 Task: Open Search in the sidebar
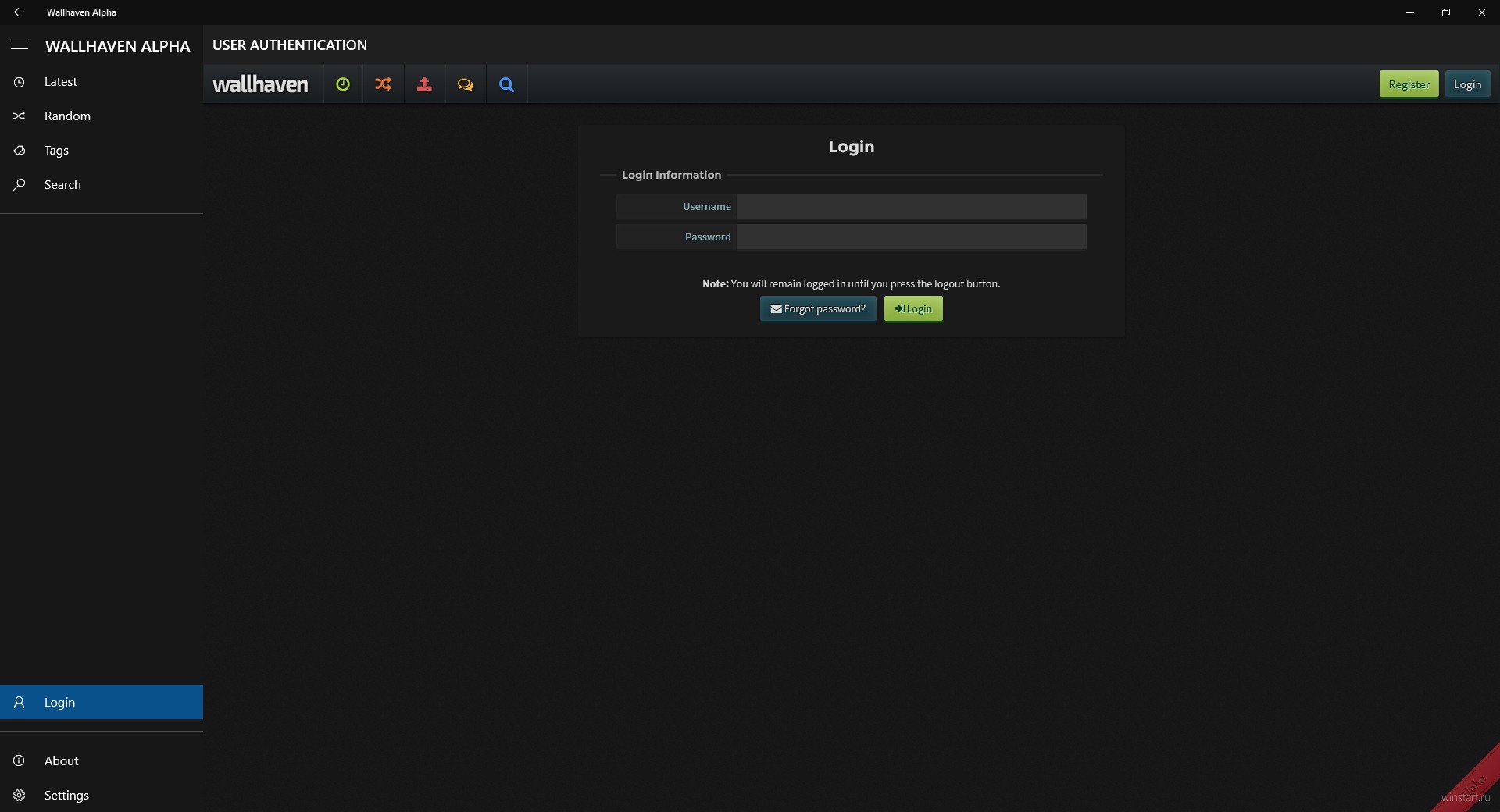[102, 185]
